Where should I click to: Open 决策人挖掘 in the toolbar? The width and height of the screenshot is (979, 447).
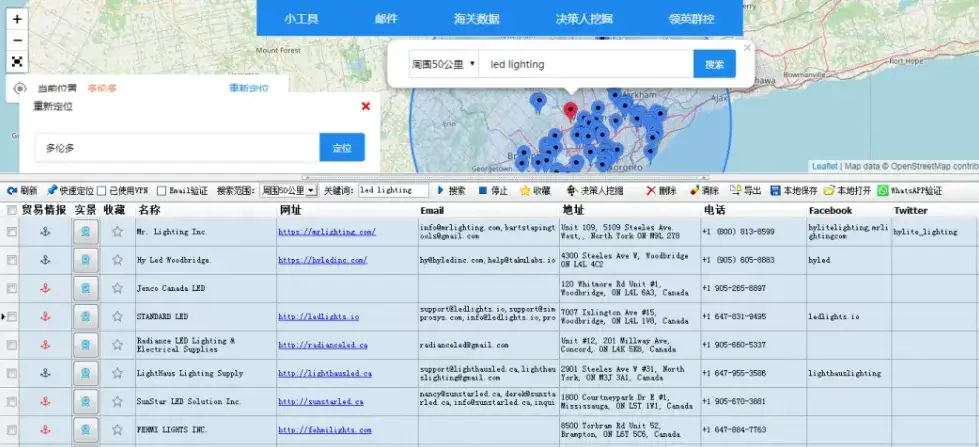[594, 190]
